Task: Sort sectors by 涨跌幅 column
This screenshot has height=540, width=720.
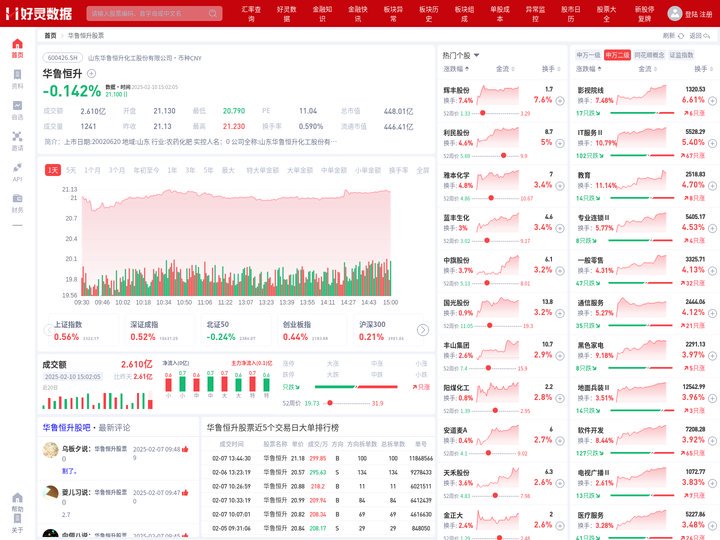Action: click(589, 69)
